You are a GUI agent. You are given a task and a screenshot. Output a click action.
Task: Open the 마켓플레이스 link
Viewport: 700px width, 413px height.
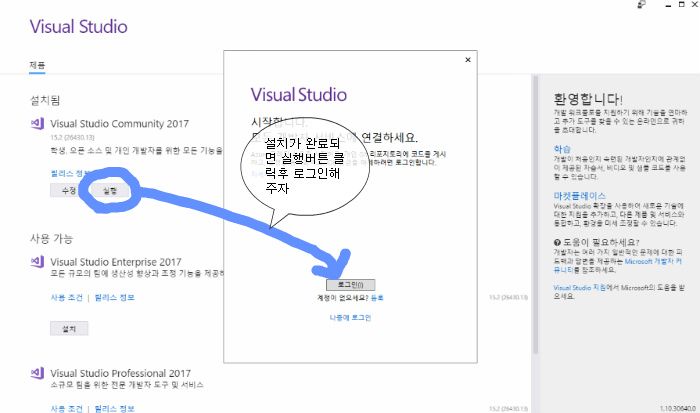[579, 196]
